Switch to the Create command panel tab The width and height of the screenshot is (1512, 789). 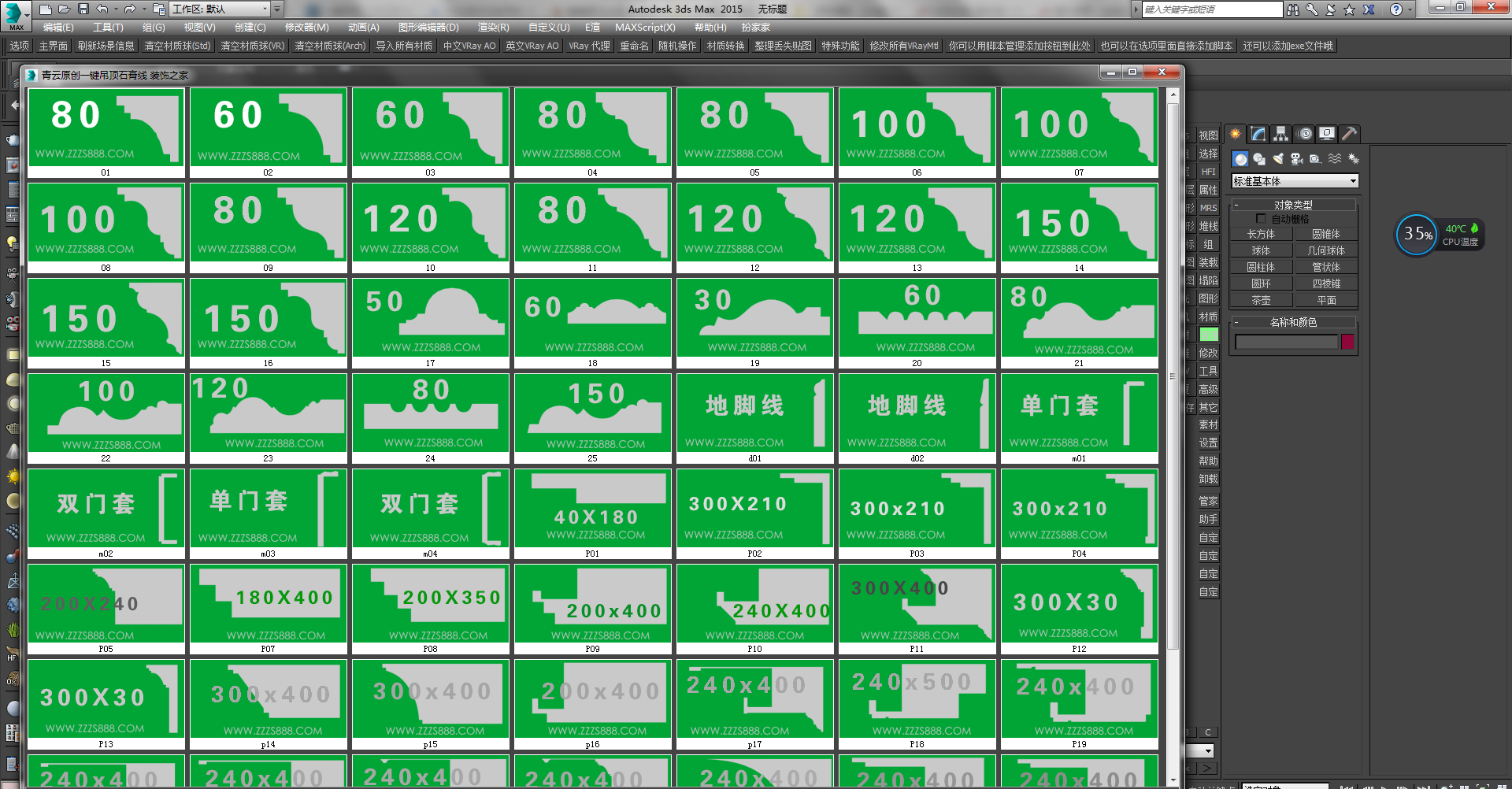click(1236, 134)
